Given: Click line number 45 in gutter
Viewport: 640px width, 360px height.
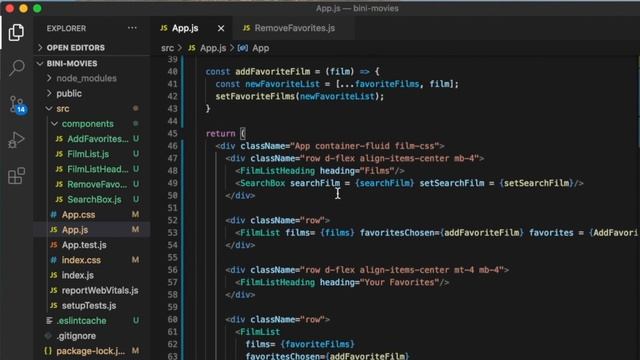Looking at the screenshot, I should pos(173,133).
